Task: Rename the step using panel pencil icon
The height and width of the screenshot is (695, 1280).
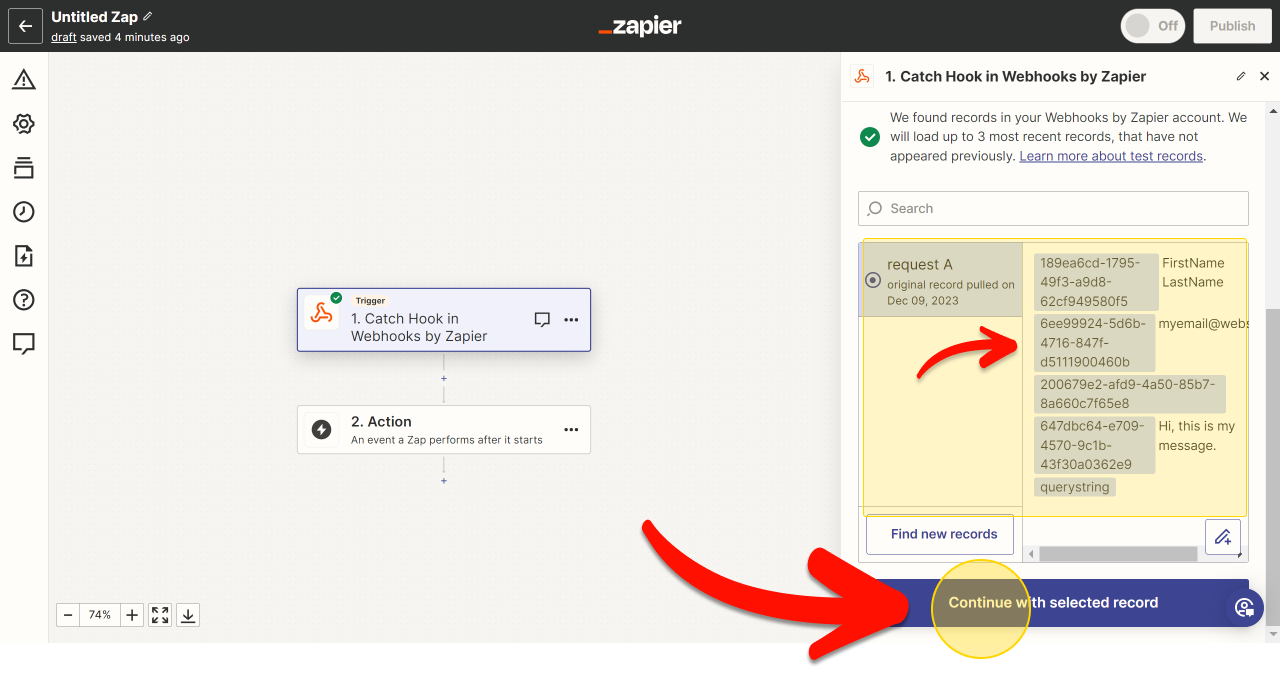Action: pos(1241,76)
